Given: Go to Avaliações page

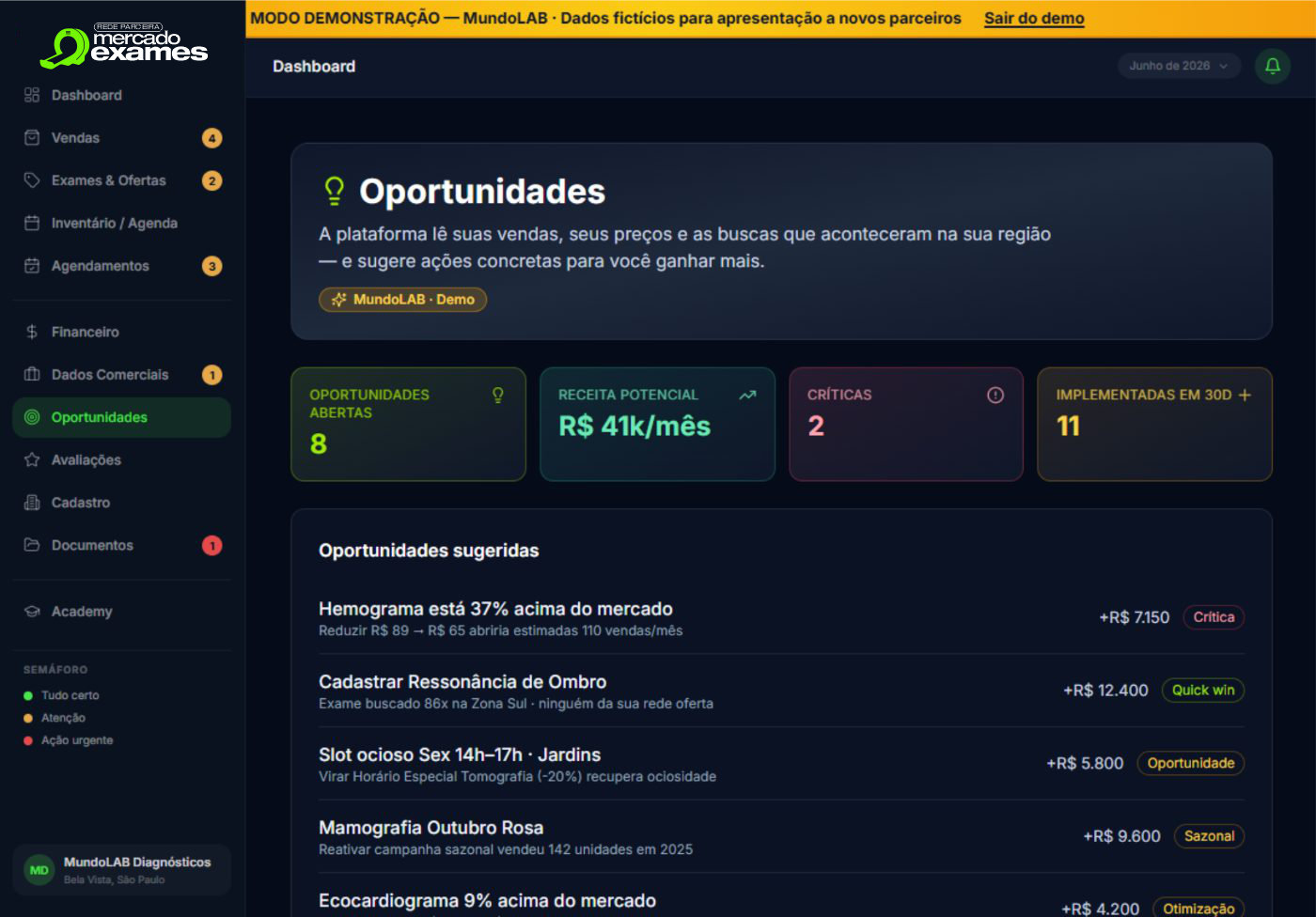Looking at the screenshot, I should pos(121,459).
